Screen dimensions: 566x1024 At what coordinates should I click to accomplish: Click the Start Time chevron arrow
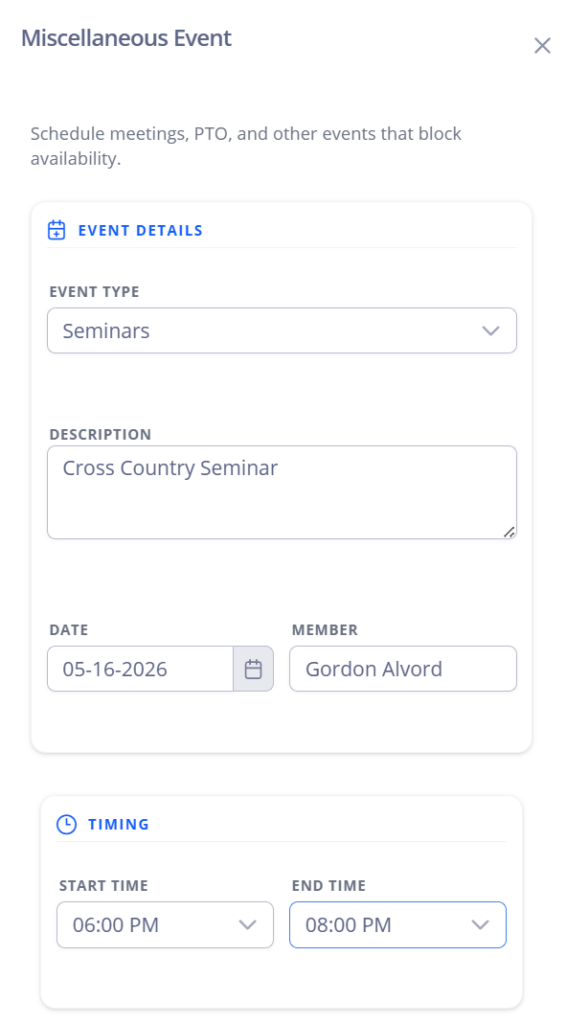247,925
